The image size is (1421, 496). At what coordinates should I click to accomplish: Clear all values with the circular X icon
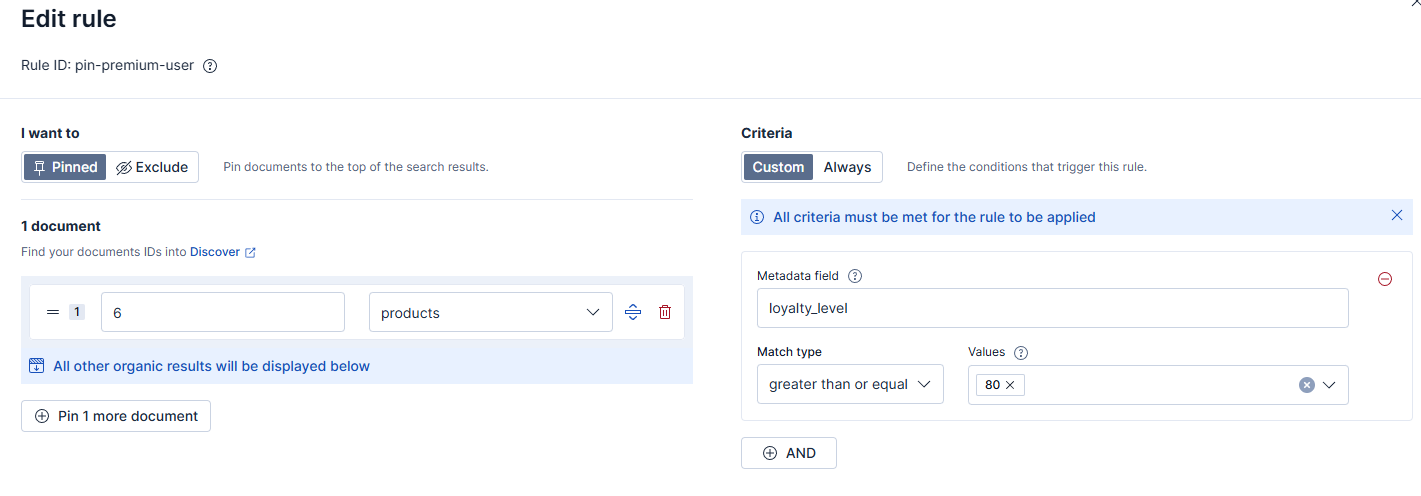click(x=1306, y=385)
